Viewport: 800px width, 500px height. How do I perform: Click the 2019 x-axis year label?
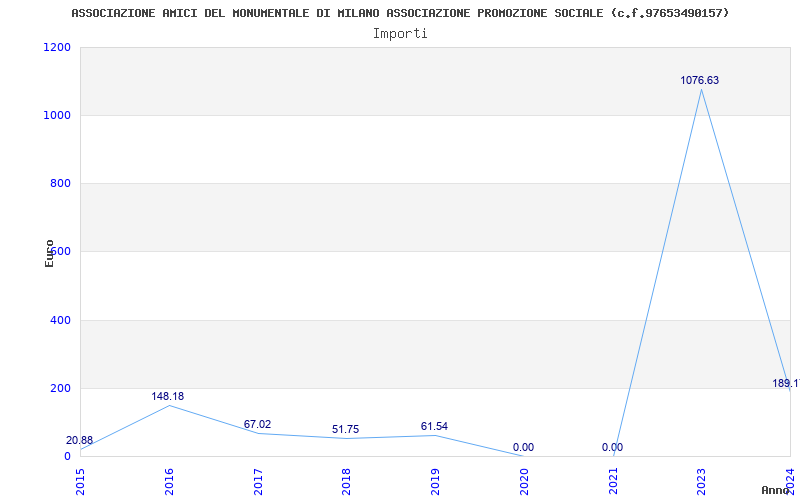[435, 481]
